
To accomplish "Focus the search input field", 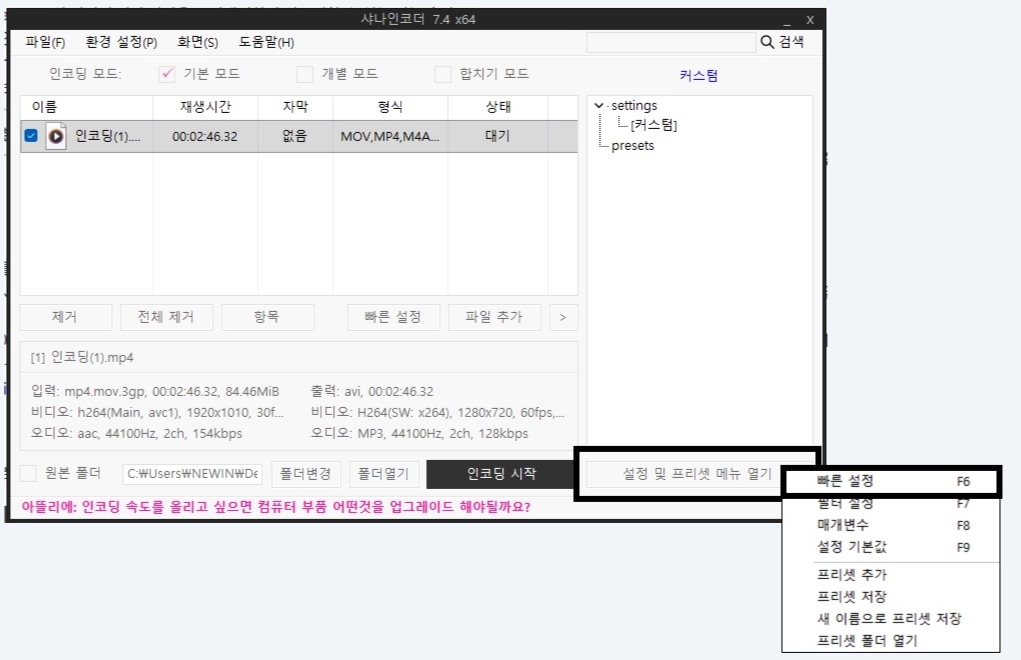I will [x=671, y=42].
